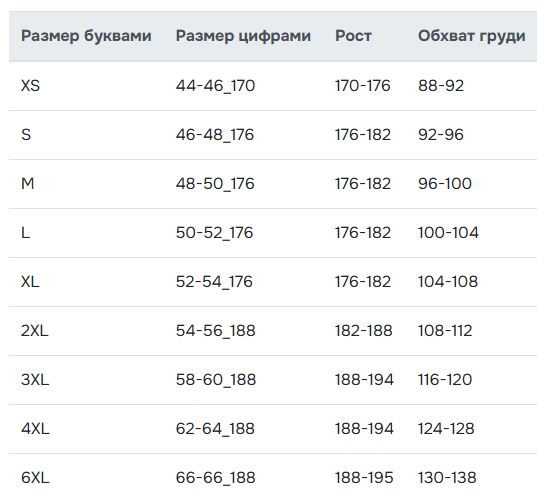Image resolution: width=537 pixels, height=502 pixels.
Task: Click the 44-46_170 numeric size cell
Action: point(215,86)
